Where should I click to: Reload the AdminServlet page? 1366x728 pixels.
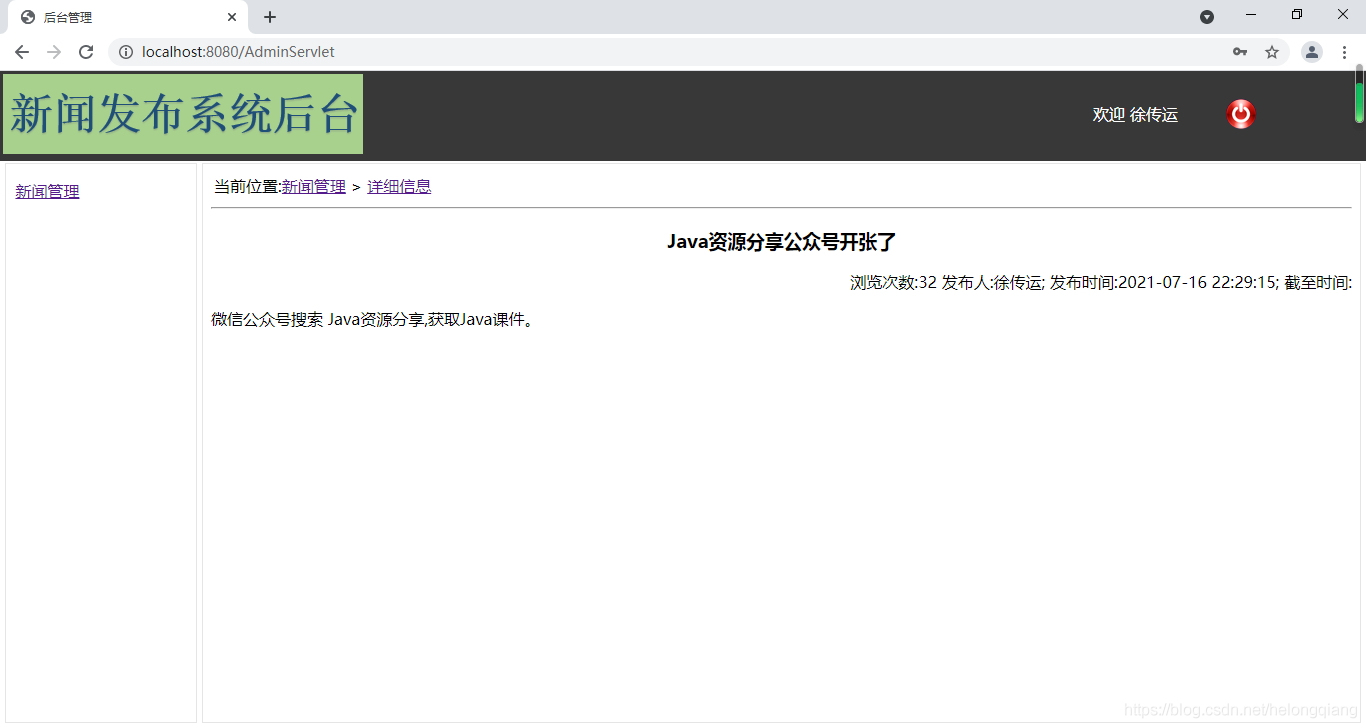[x=86, y=51]
